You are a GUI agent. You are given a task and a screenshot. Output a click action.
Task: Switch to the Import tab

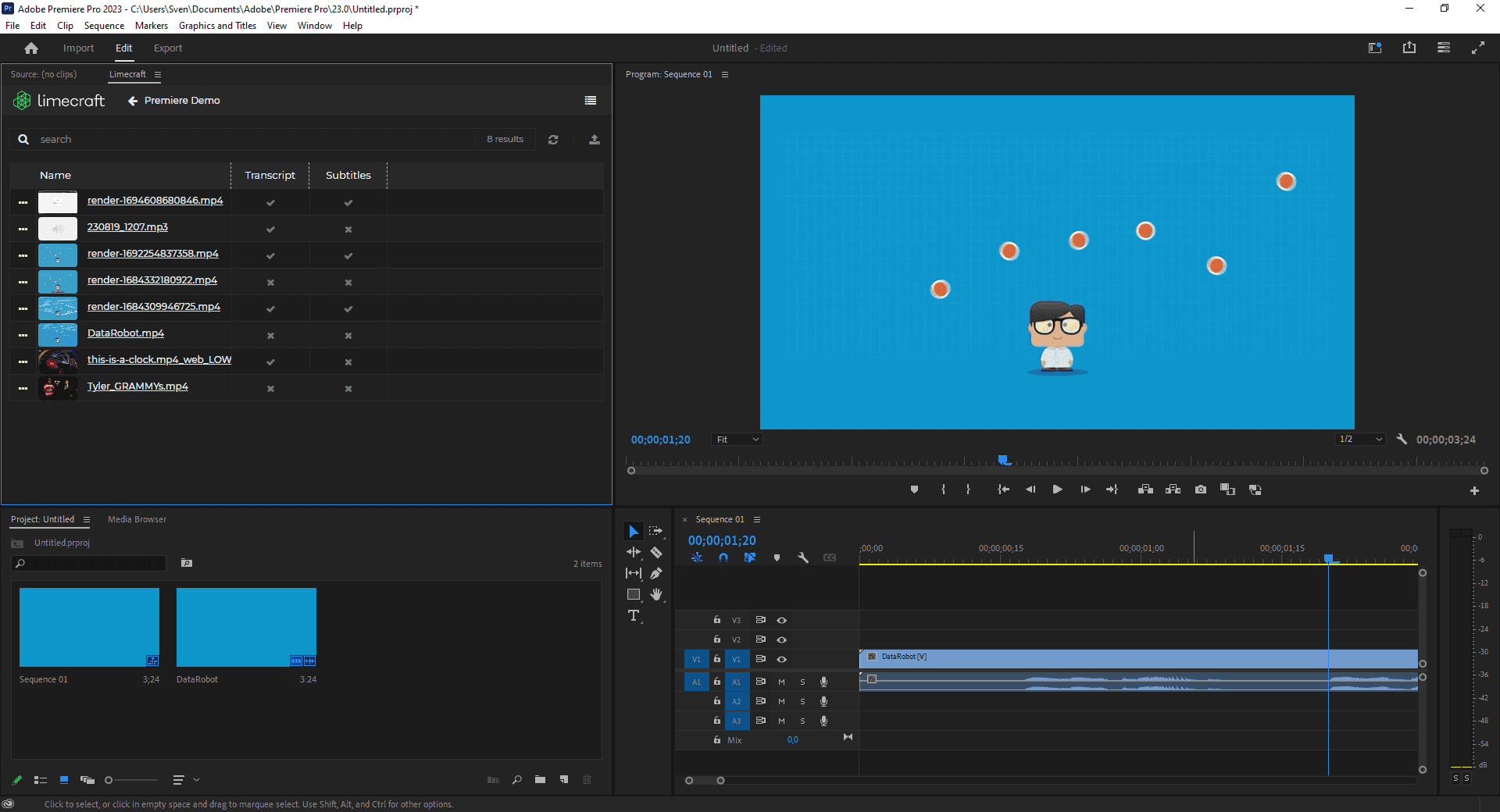[78, 48]
